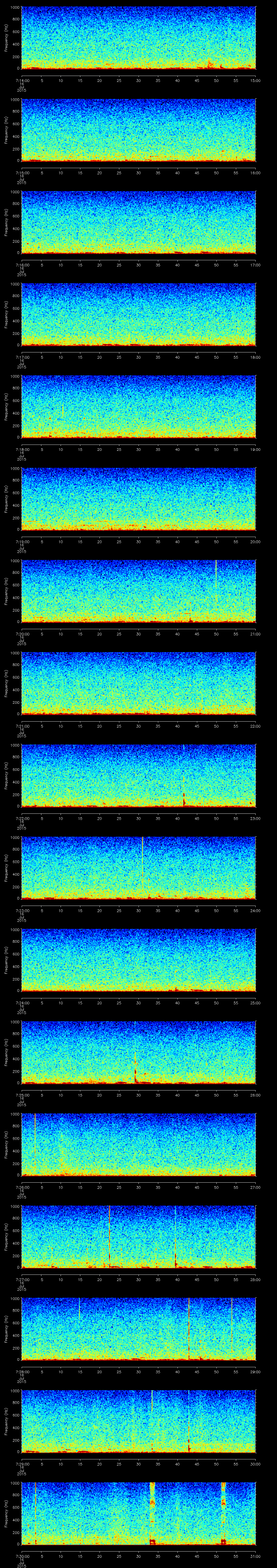The height and width of the screenshot is (1568, 277).
Task: Click the 21:00 end-time label
Action: coord(255,634)
